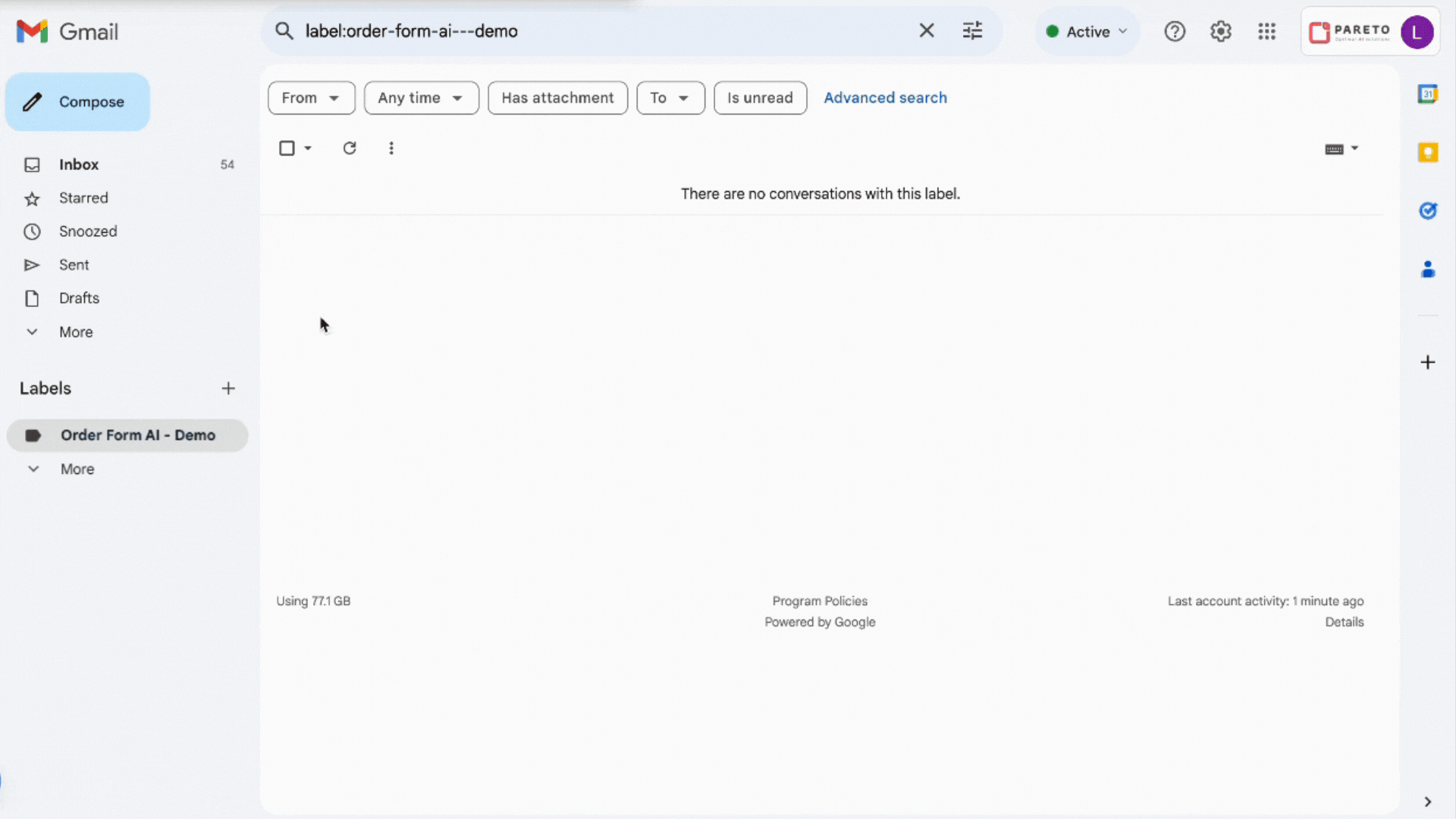Viewport: 1456px width, 819px height.
Task: Refresh the email list
Action: pos(350,148)
